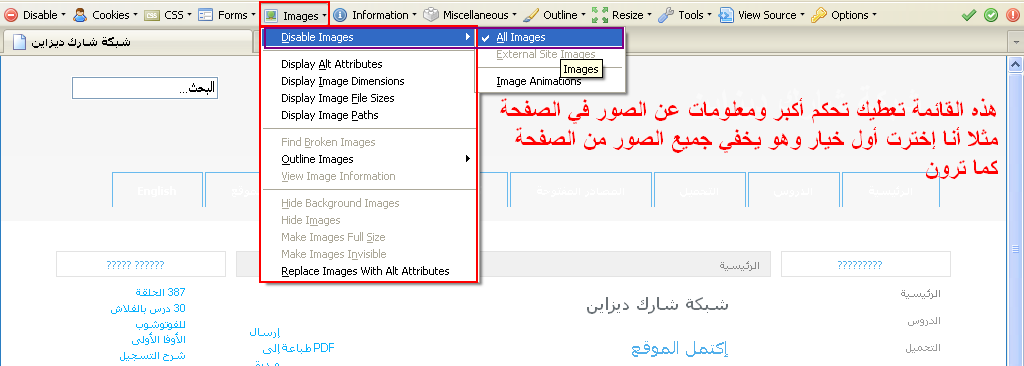Click the Resize arrows icon

pos(600,15)
